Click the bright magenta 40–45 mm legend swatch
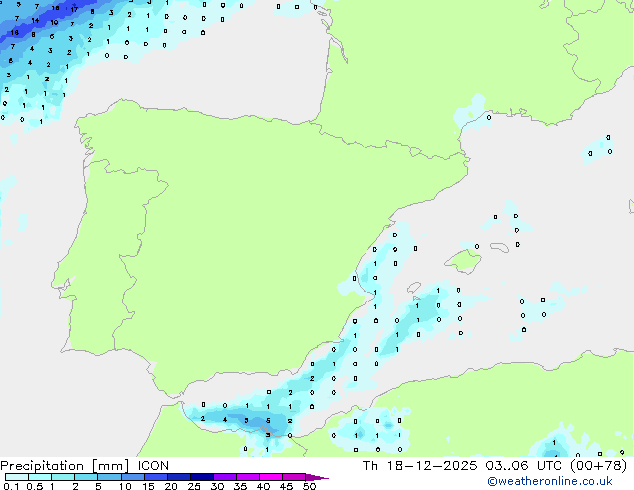This screenshot has width=634, height=490. coord(271,477)
